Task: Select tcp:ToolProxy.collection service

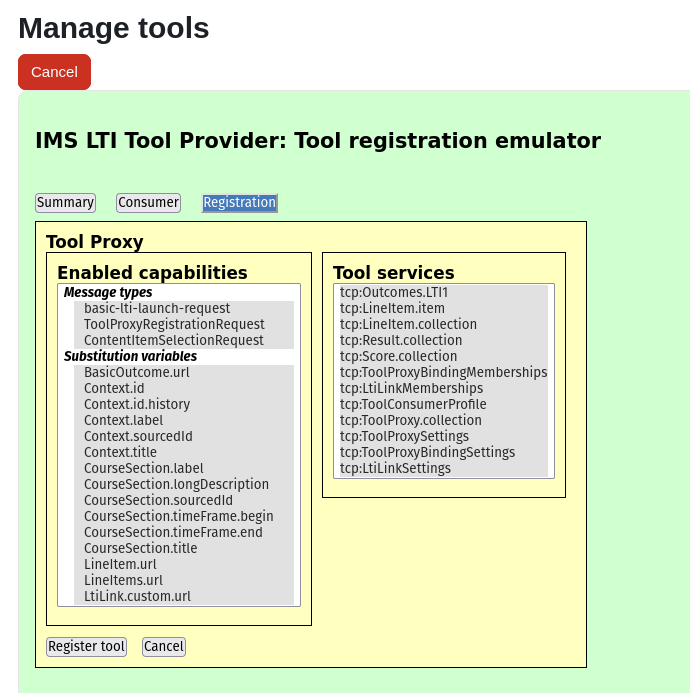Action: pos(444,420)
